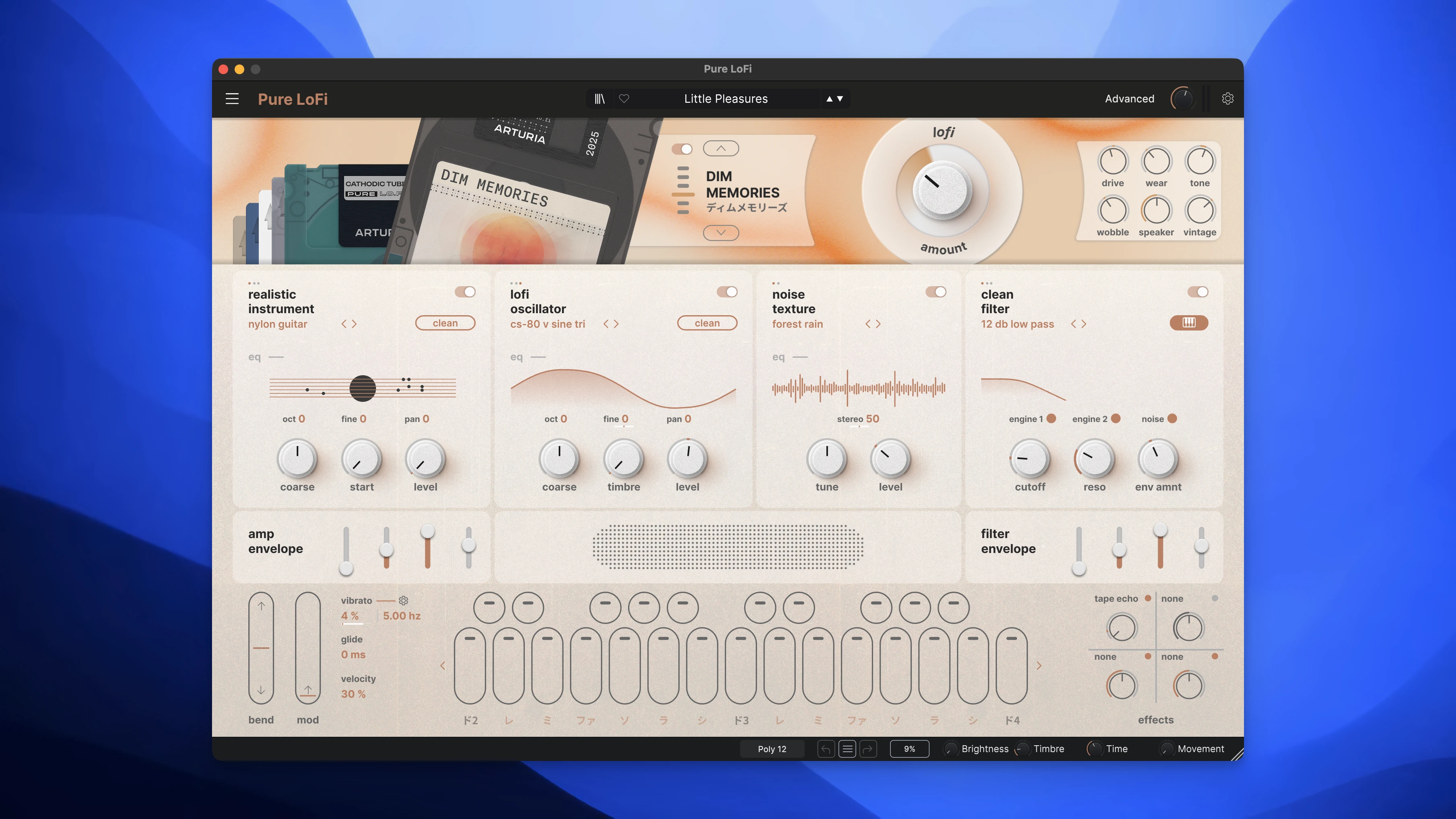Select the next preset with the down arrow
This screenshot has height=819, width=1456.
click(x=840, y=98)
